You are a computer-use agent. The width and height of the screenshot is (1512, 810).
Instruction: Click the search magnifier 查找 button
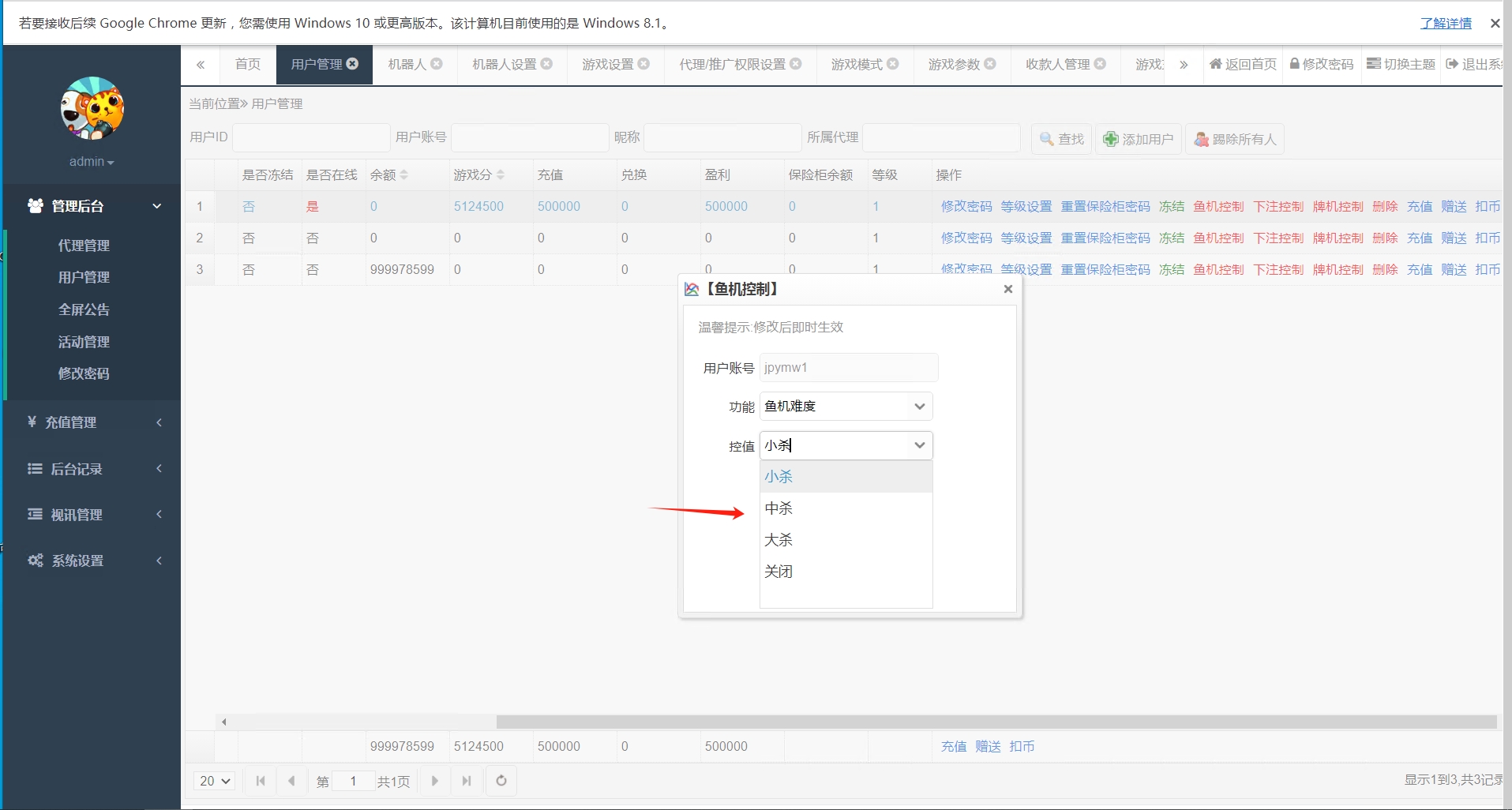tap(1061, 139)
